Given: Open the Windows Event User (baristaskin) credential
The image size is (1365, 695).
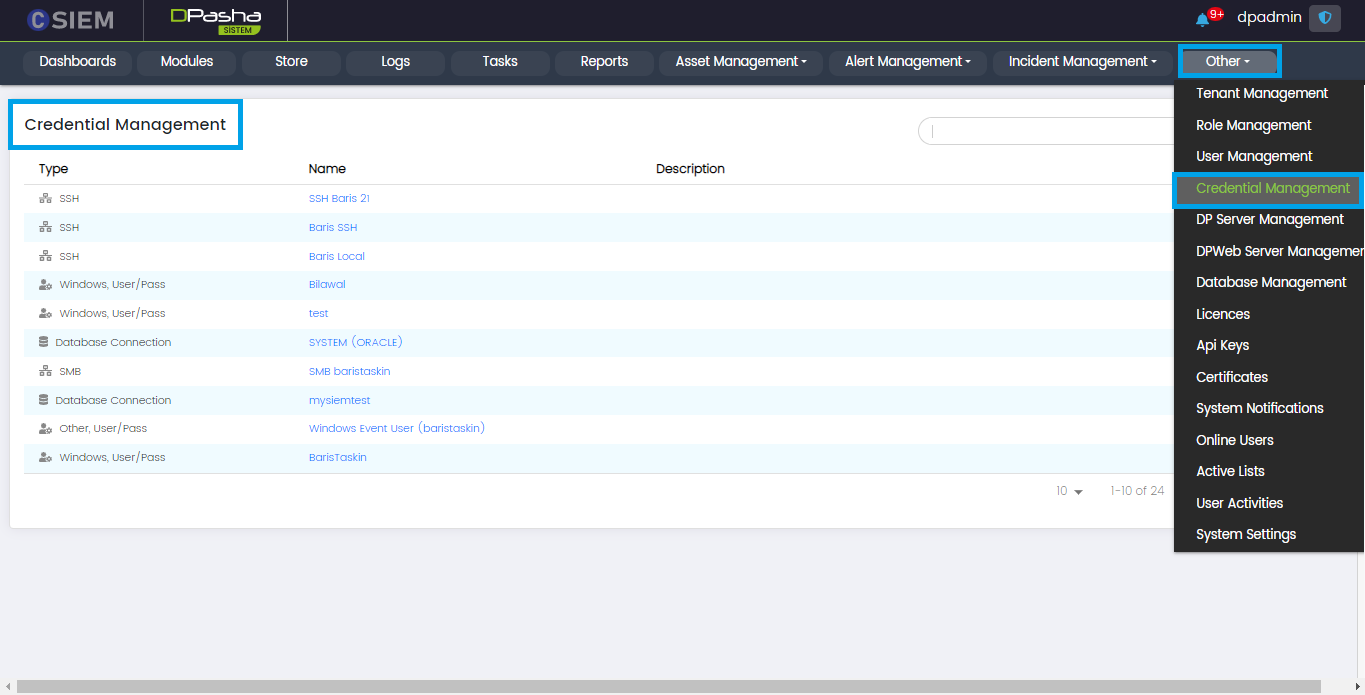Looking at the screenshot, I should click(396, 428).
